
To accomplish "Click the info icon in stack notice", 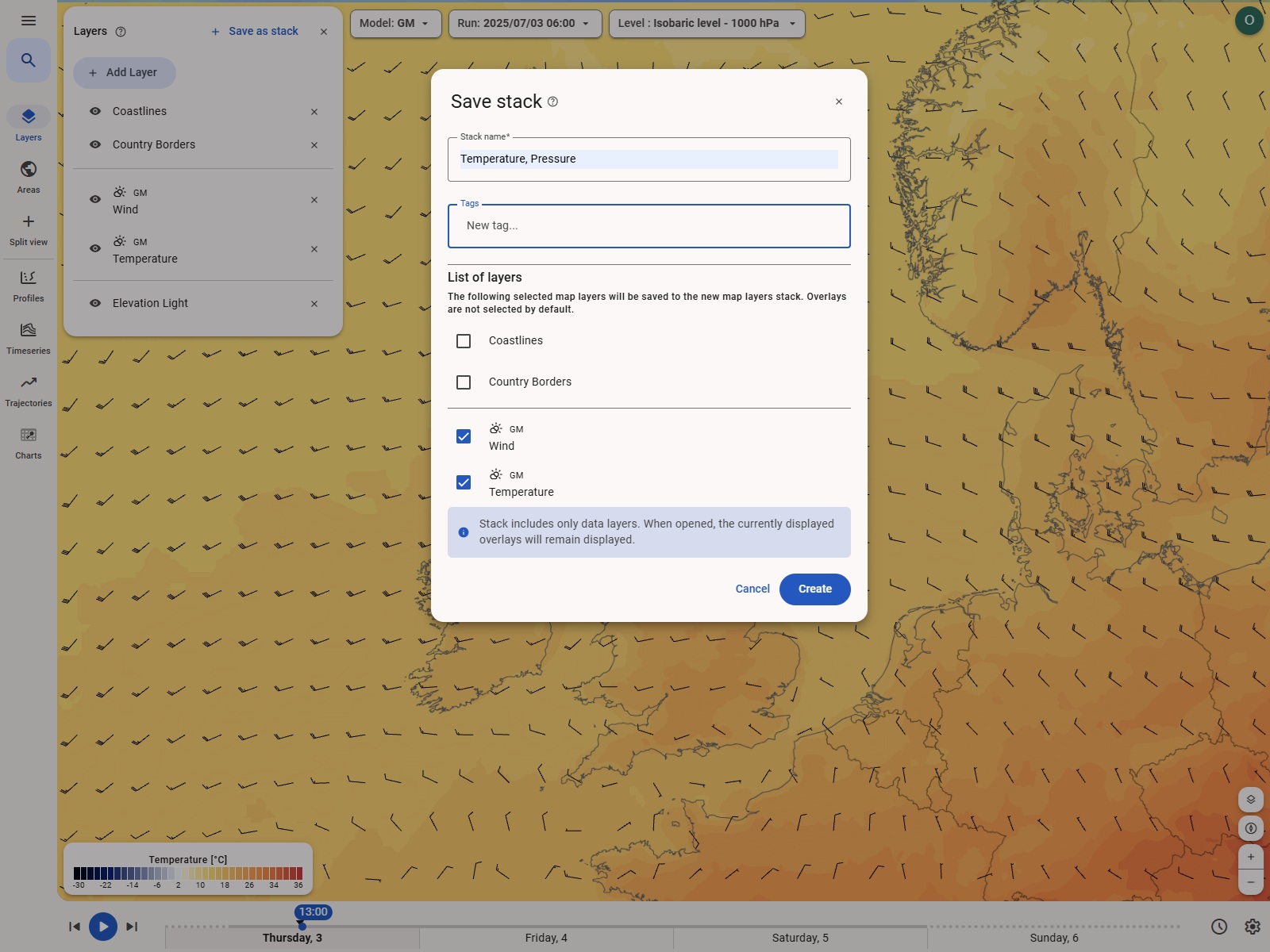I will tap(464, 532).
